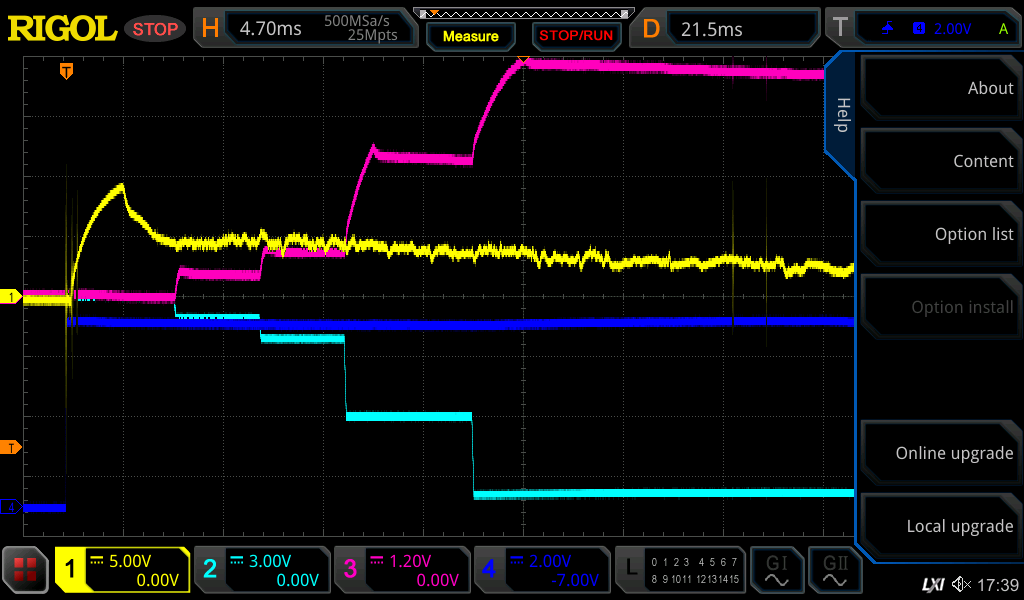Toggle channel 2 with 3.00V scale

(x=262, y=570)
